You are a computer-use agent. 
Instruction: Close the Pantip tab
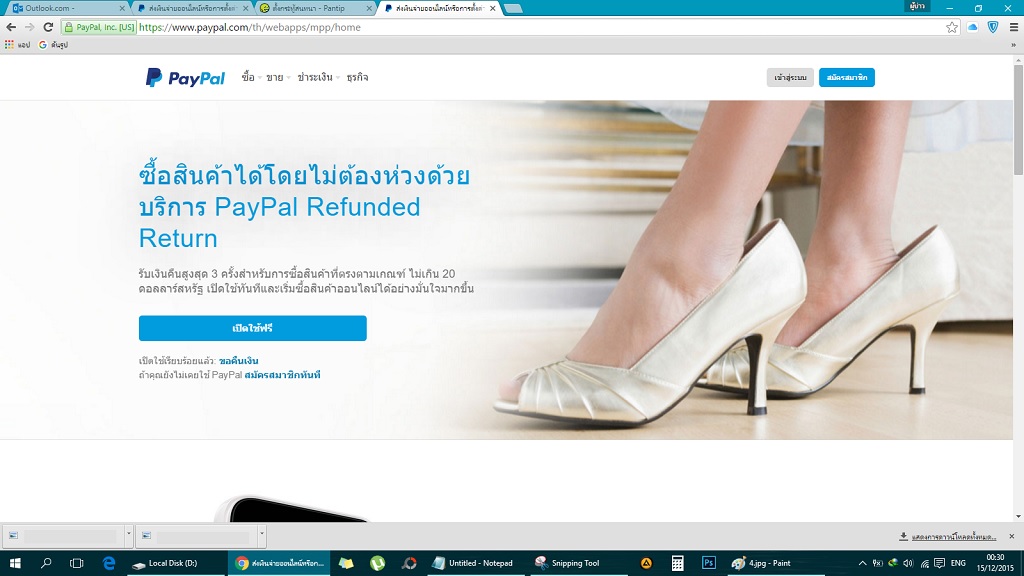(x=369, y=8)
